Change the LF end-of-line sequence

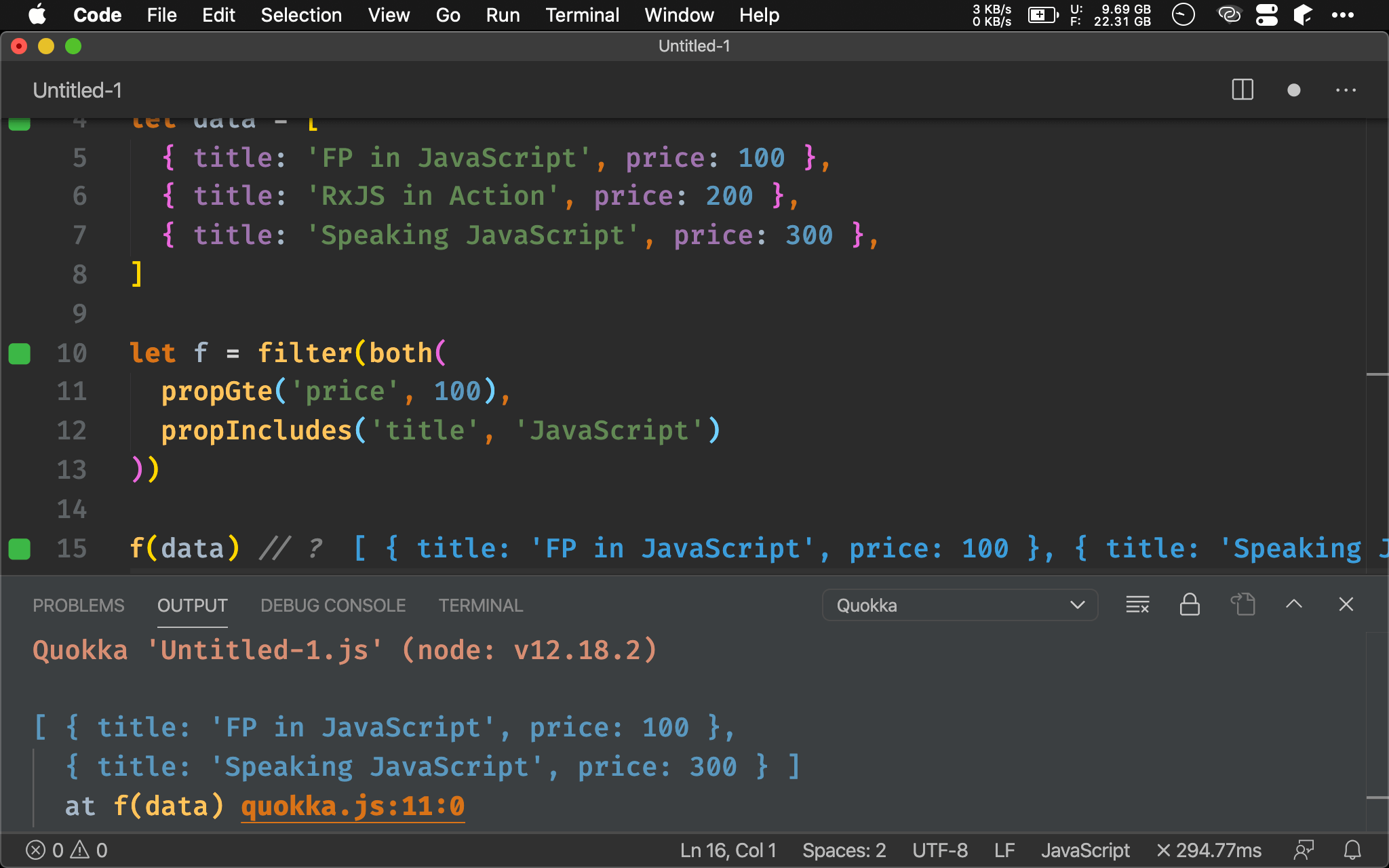coord(1004,850)
